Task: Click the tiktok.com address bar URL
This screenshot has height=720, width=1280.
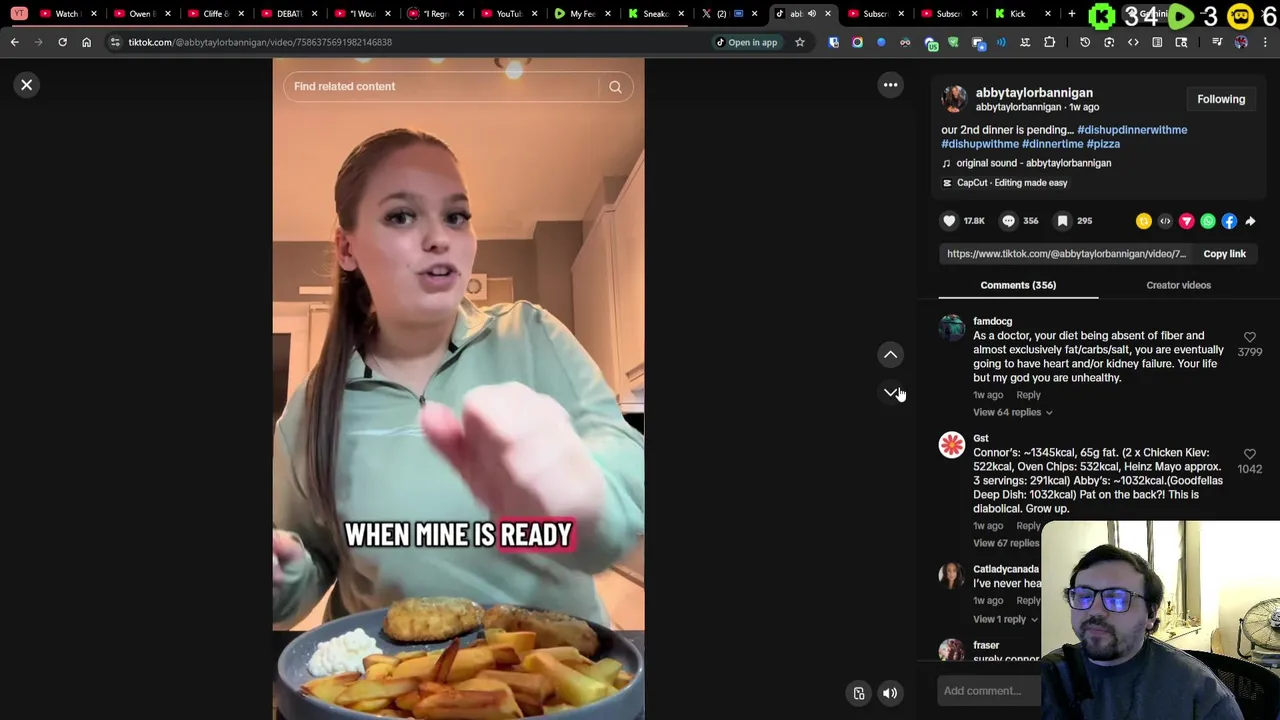Action: tap(260, 42)
